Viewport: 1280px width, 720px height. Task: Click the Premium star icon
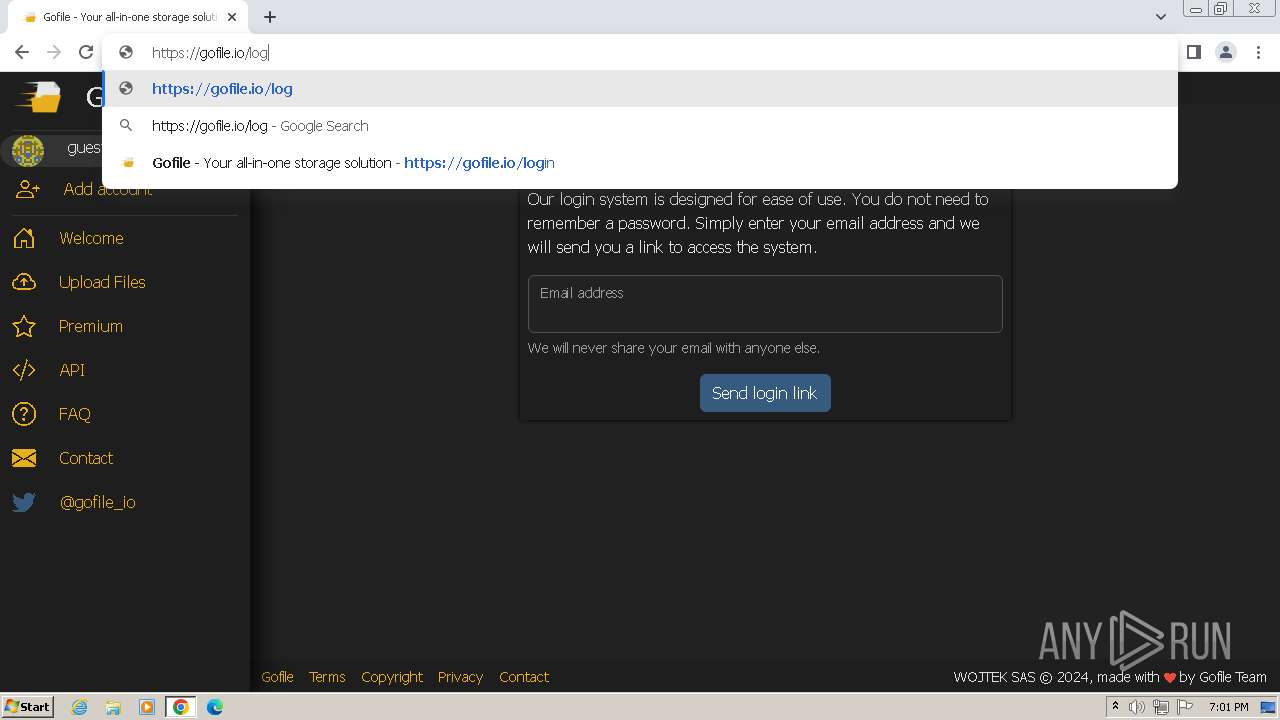[x=24, y=326]
